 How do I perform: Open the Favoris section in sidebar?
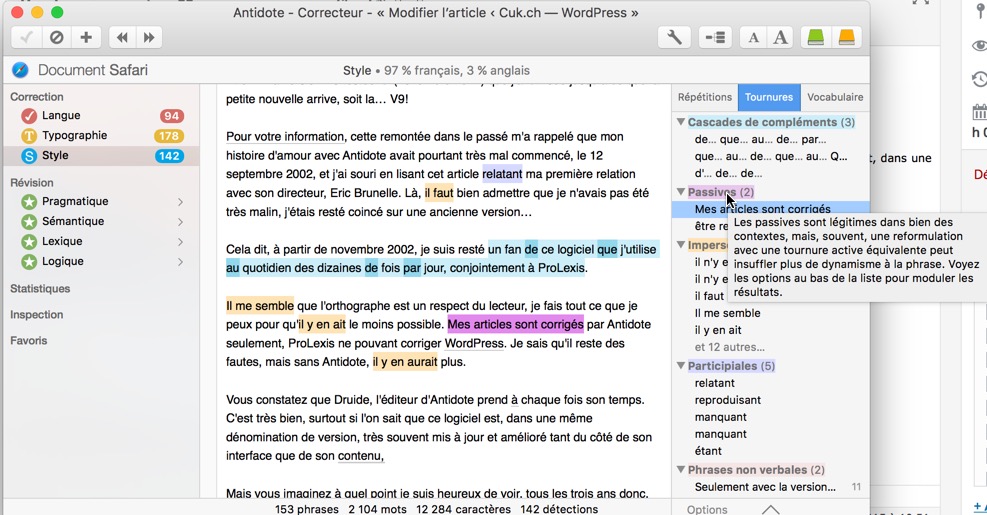[x=28, y=341]
